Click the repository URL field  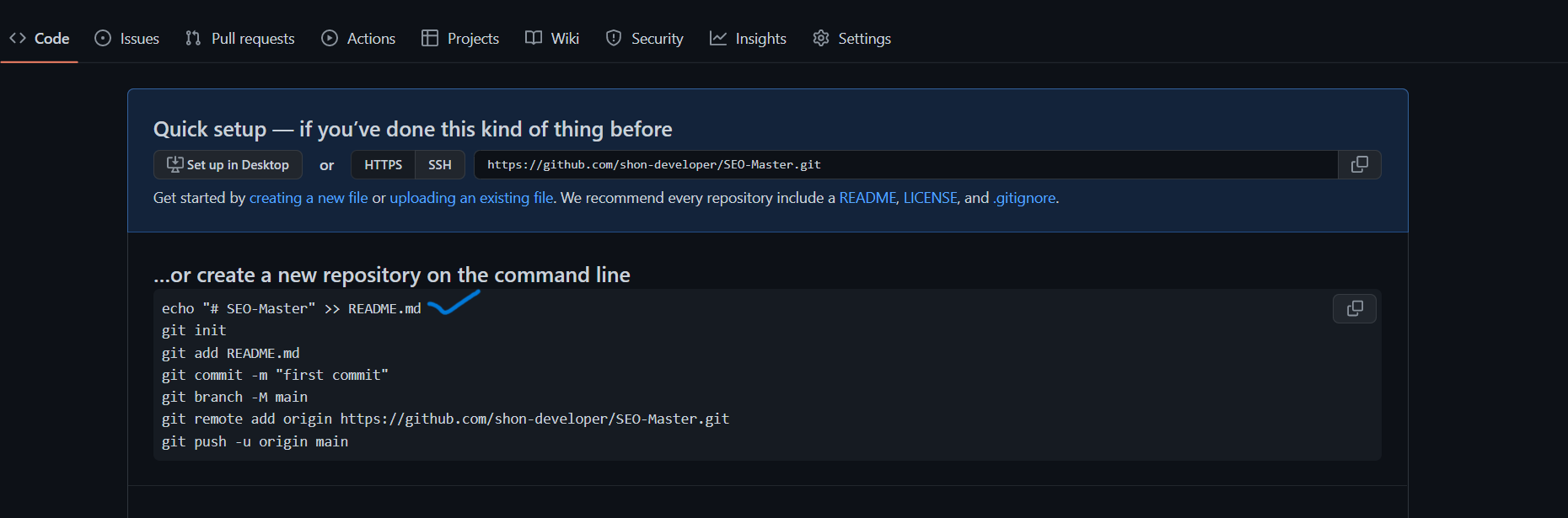pos(906,165)
